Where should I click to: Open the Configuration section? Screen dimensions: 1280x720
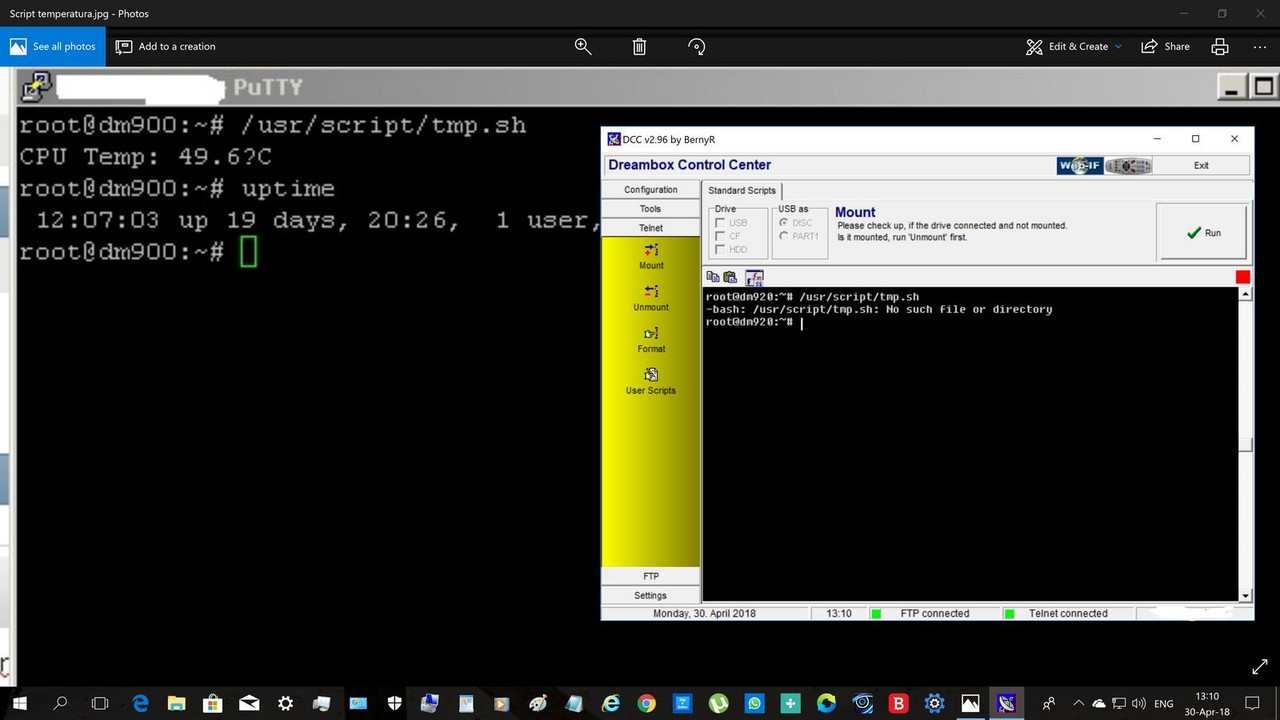click(650, 189)
